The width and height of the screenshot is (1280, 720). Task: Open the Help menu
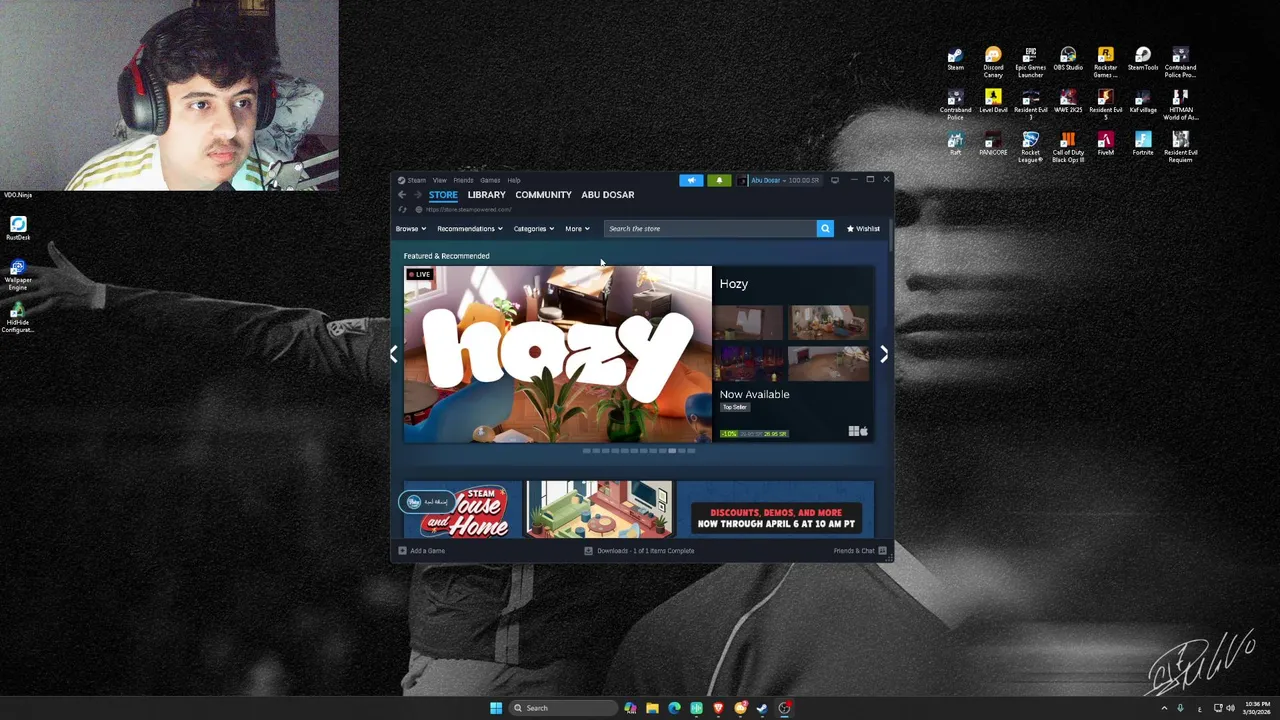coord(513,180)
